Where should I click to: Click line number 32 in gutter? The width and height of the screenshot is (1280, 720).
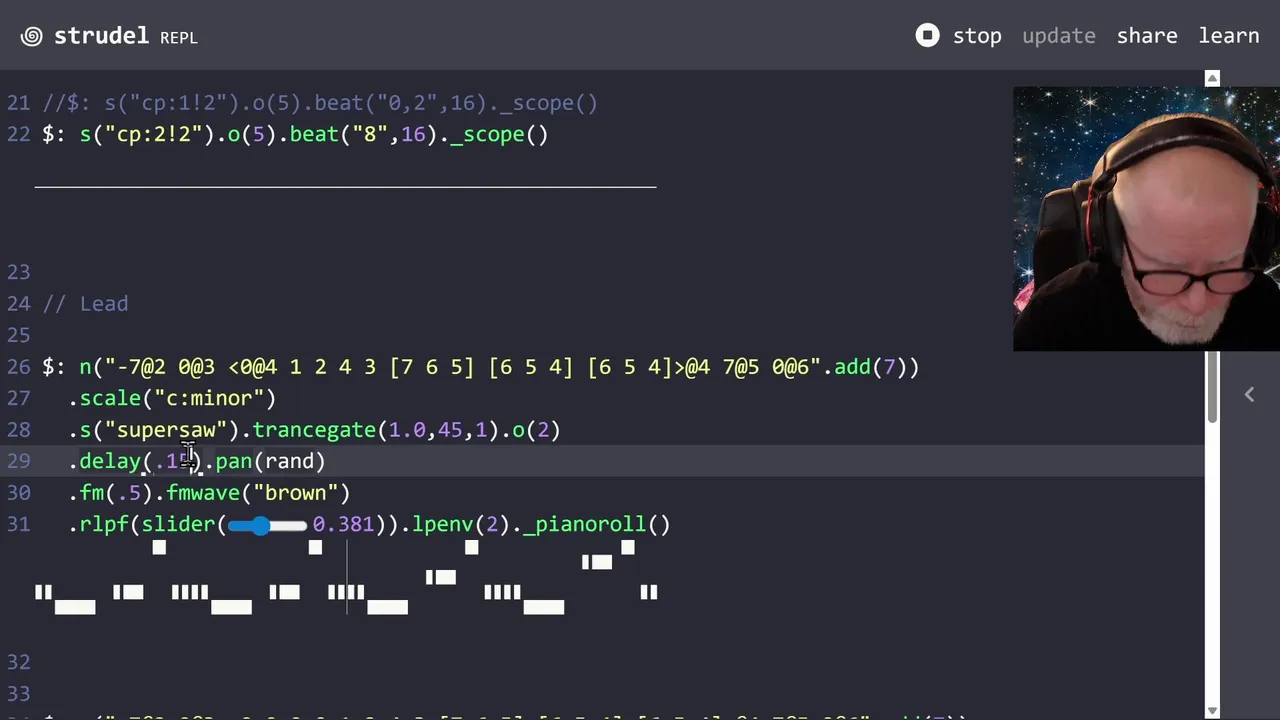(18, 662)
